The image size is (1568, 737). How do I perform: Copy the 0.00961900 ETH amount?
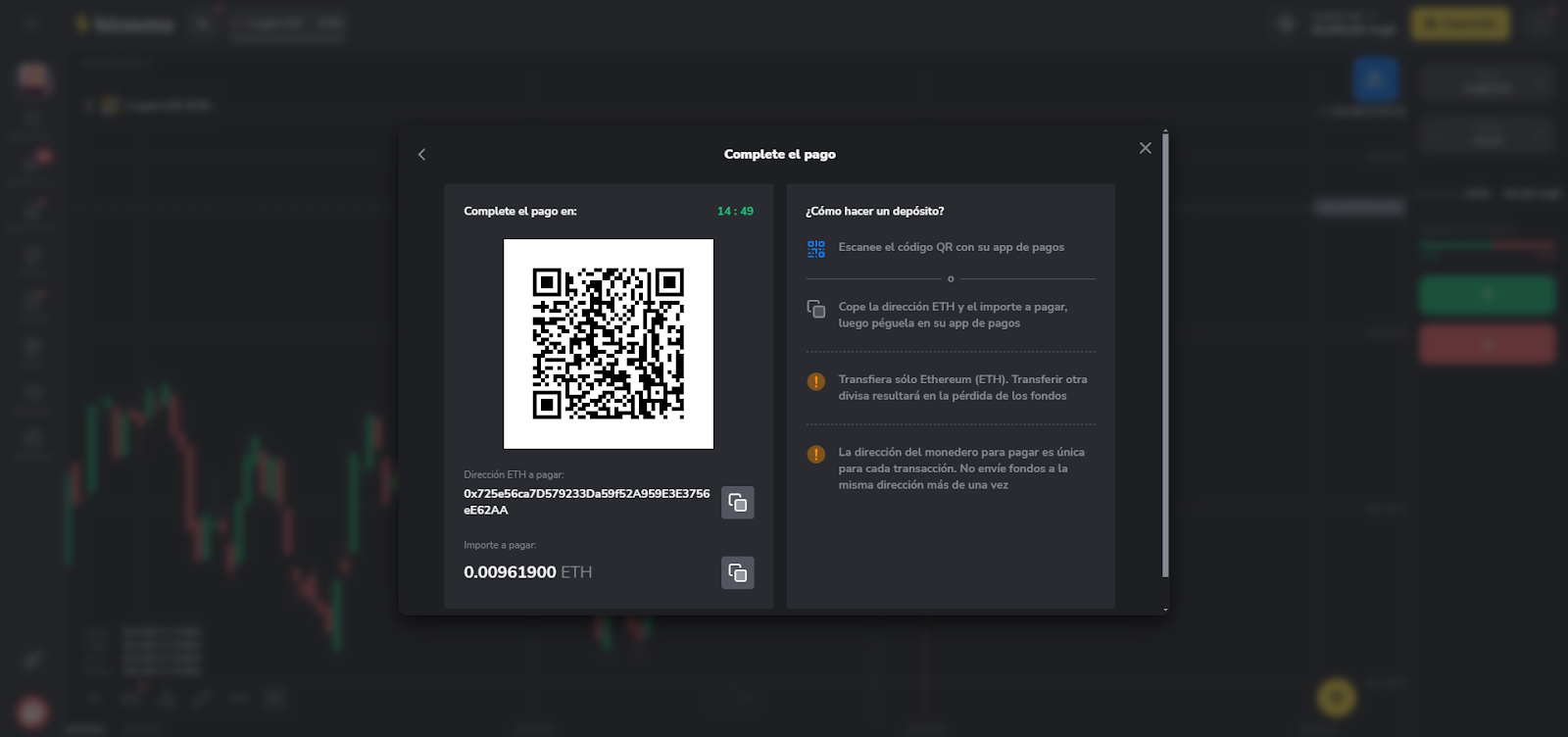tap(737, 572)
